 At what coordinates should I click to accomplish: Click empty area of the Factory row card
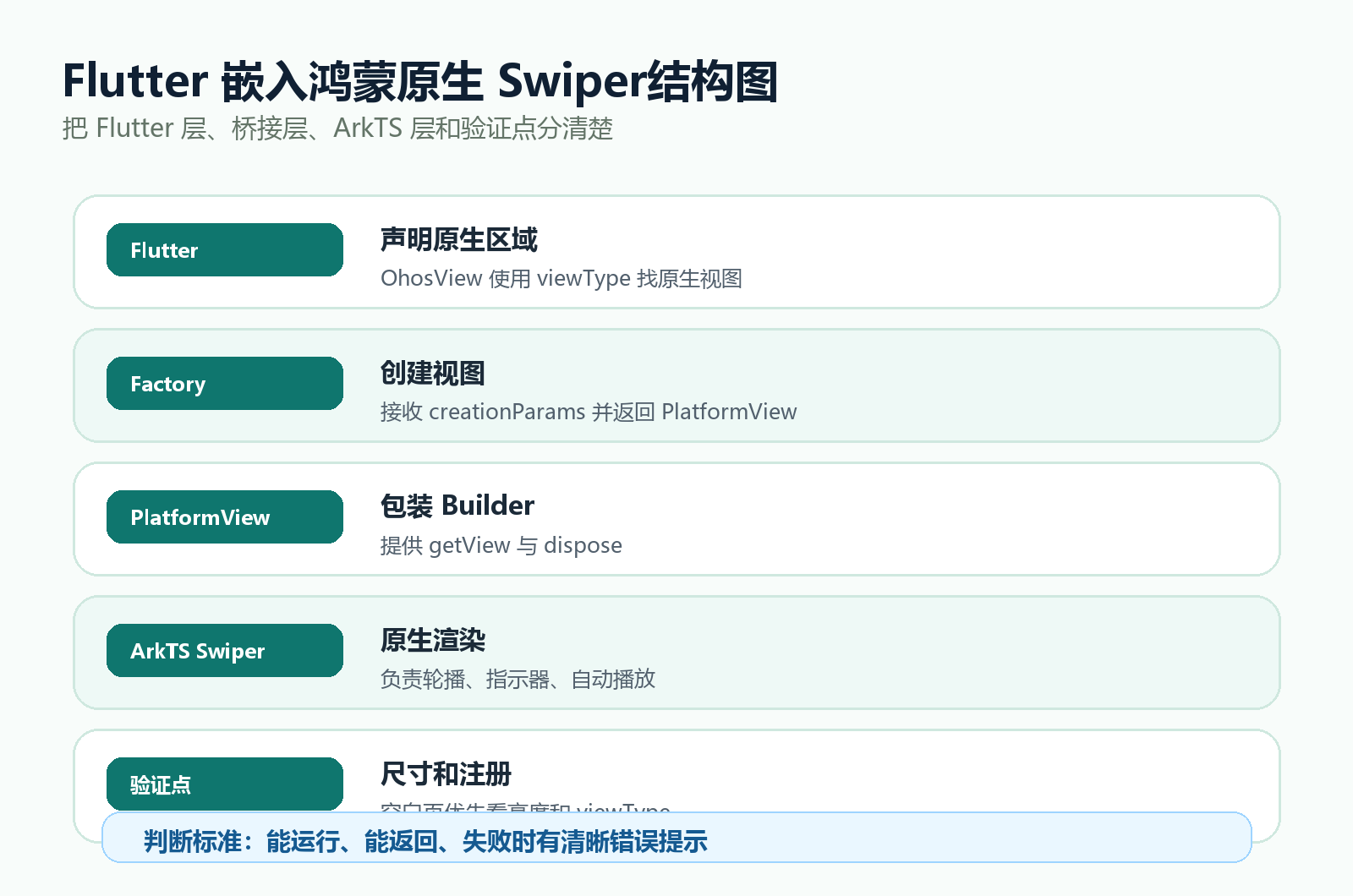coord(1015,385)
